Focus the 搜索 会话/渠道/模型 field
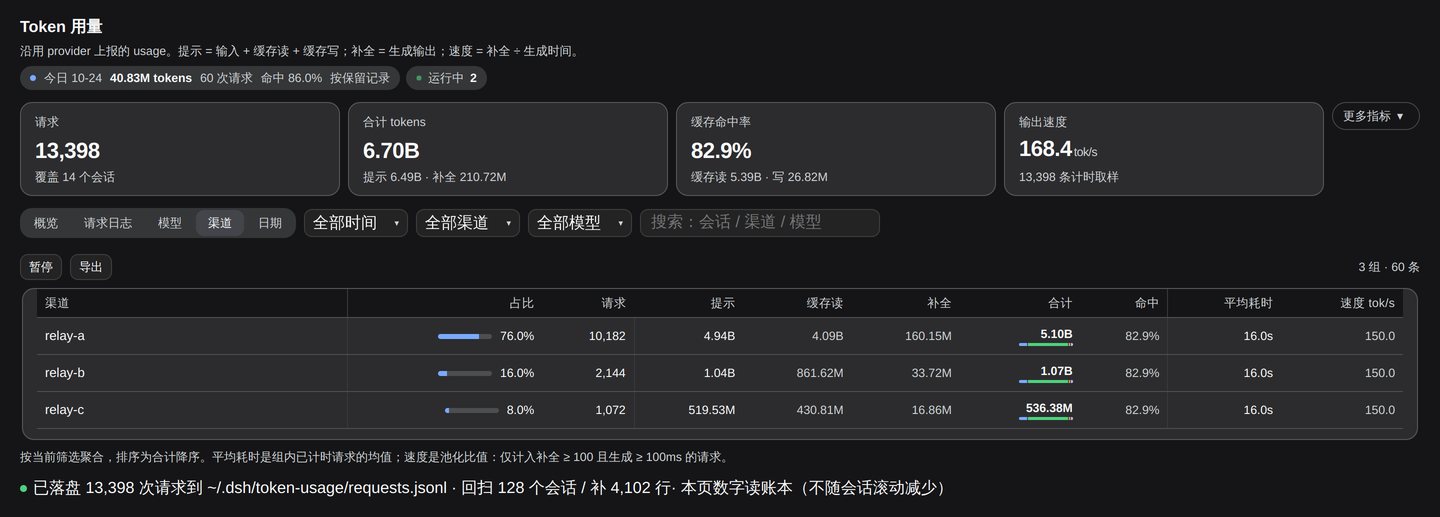This screenshot has height=517, width=1440. (x=760, y=223)
